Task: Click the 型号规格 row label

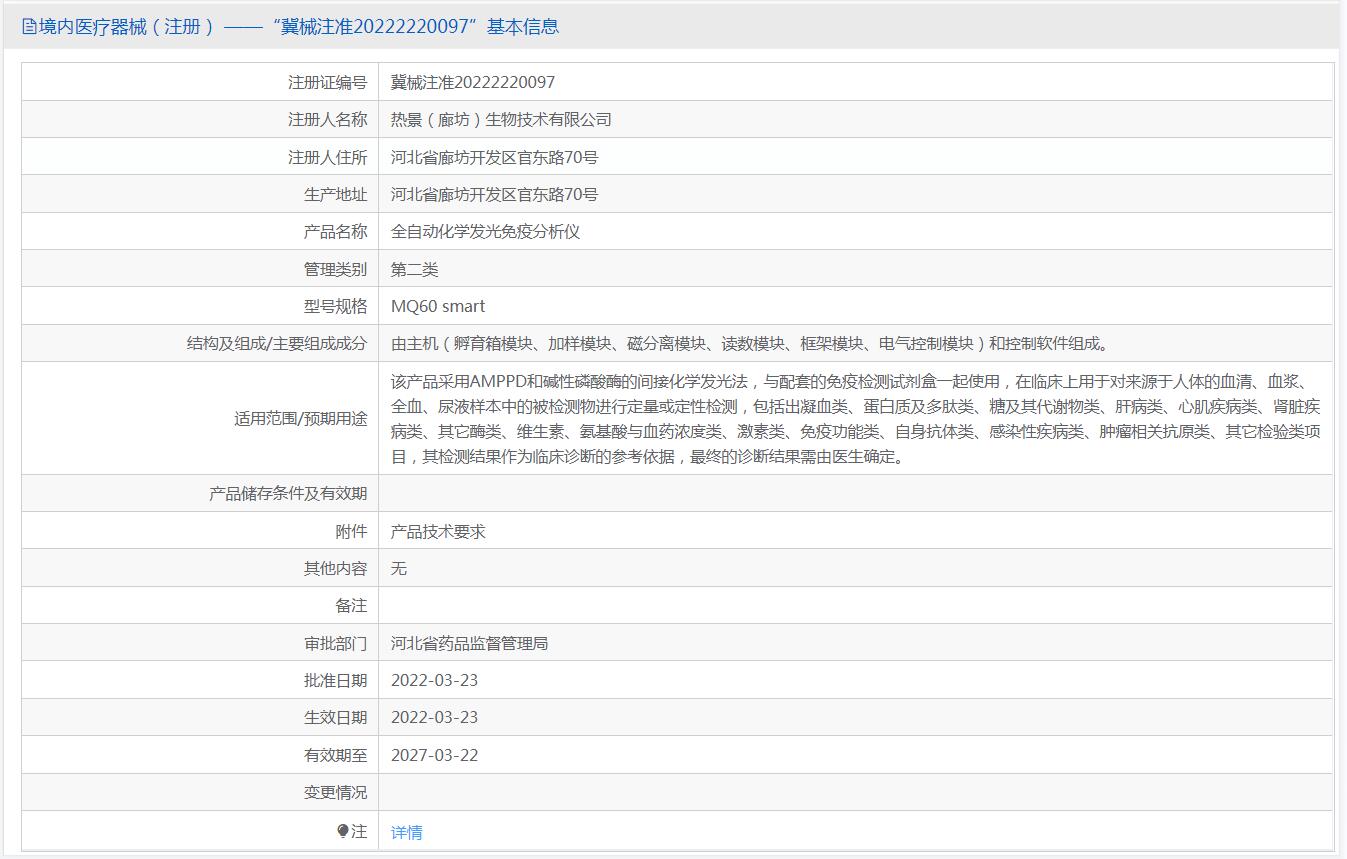Action: pos(335,306)
